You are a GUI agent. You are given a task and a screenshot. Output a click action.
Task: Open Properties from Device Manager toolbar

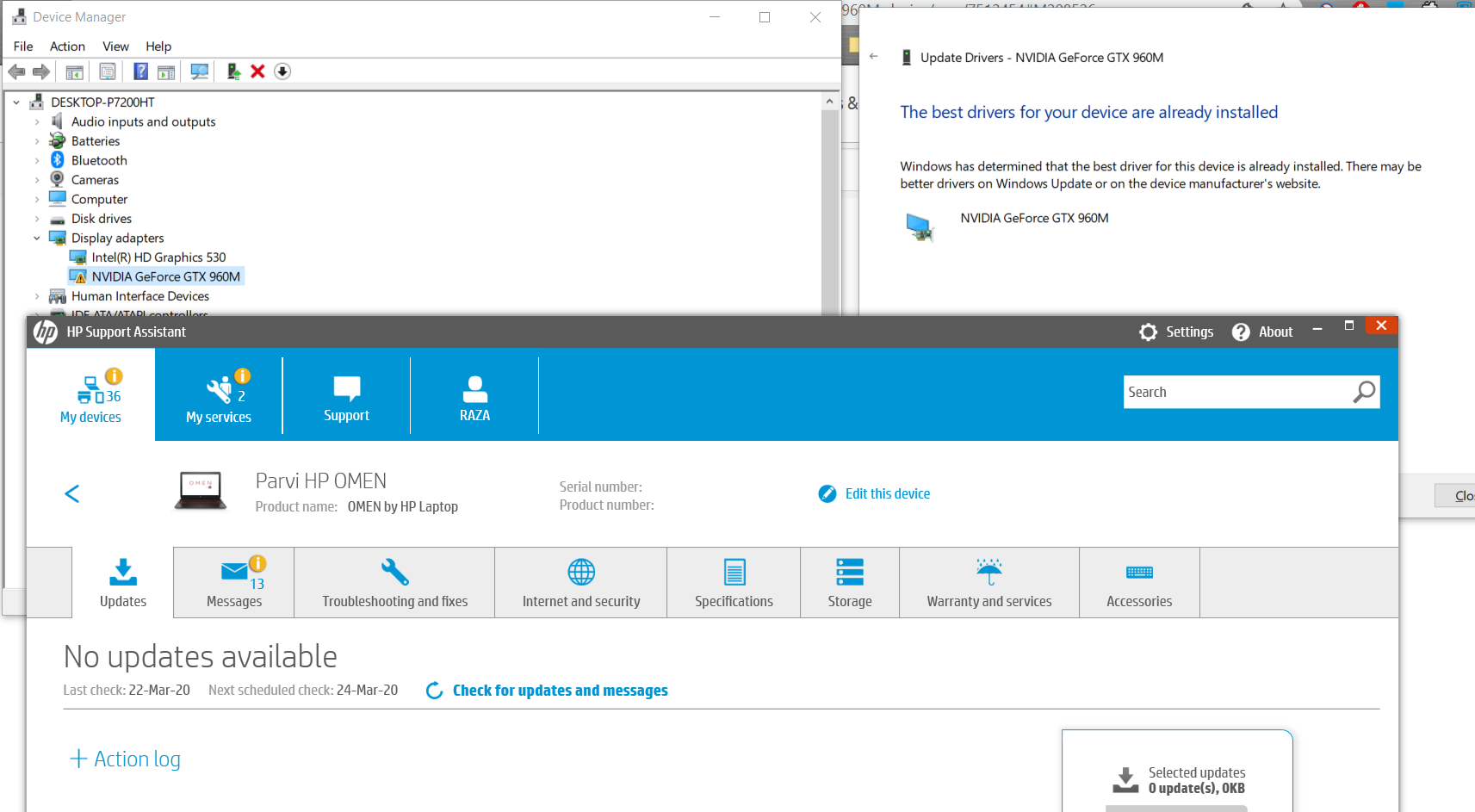coord(108,71)
